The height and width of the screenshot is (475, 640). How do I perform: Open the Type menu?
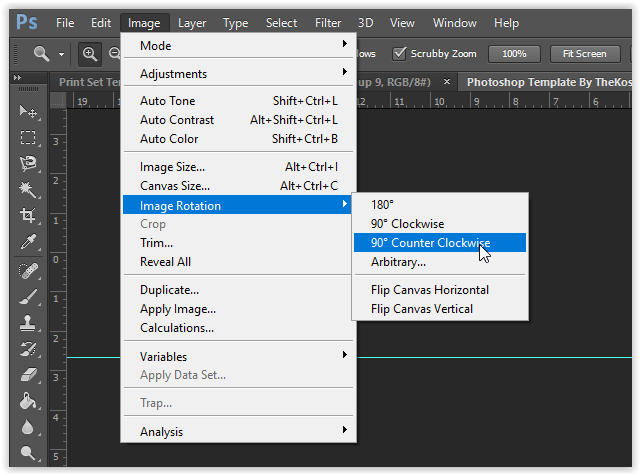(x=236, y=23)
